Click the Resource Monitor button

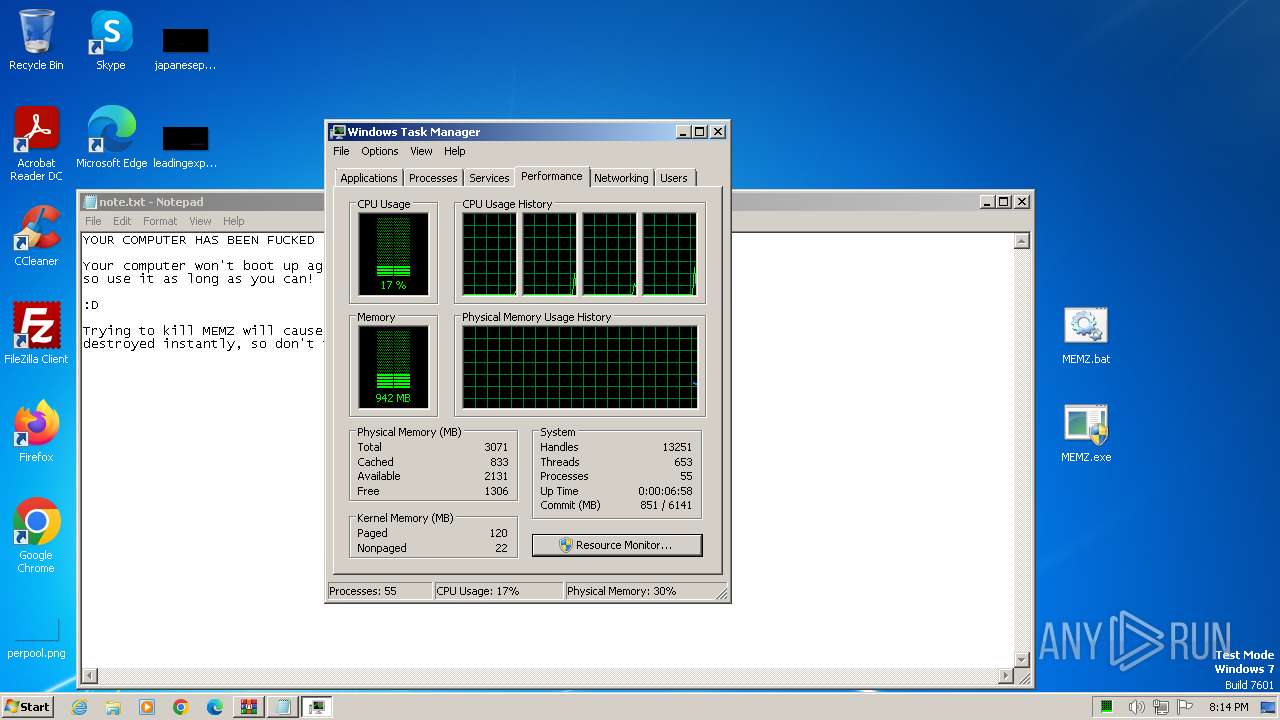pos(617,545)
